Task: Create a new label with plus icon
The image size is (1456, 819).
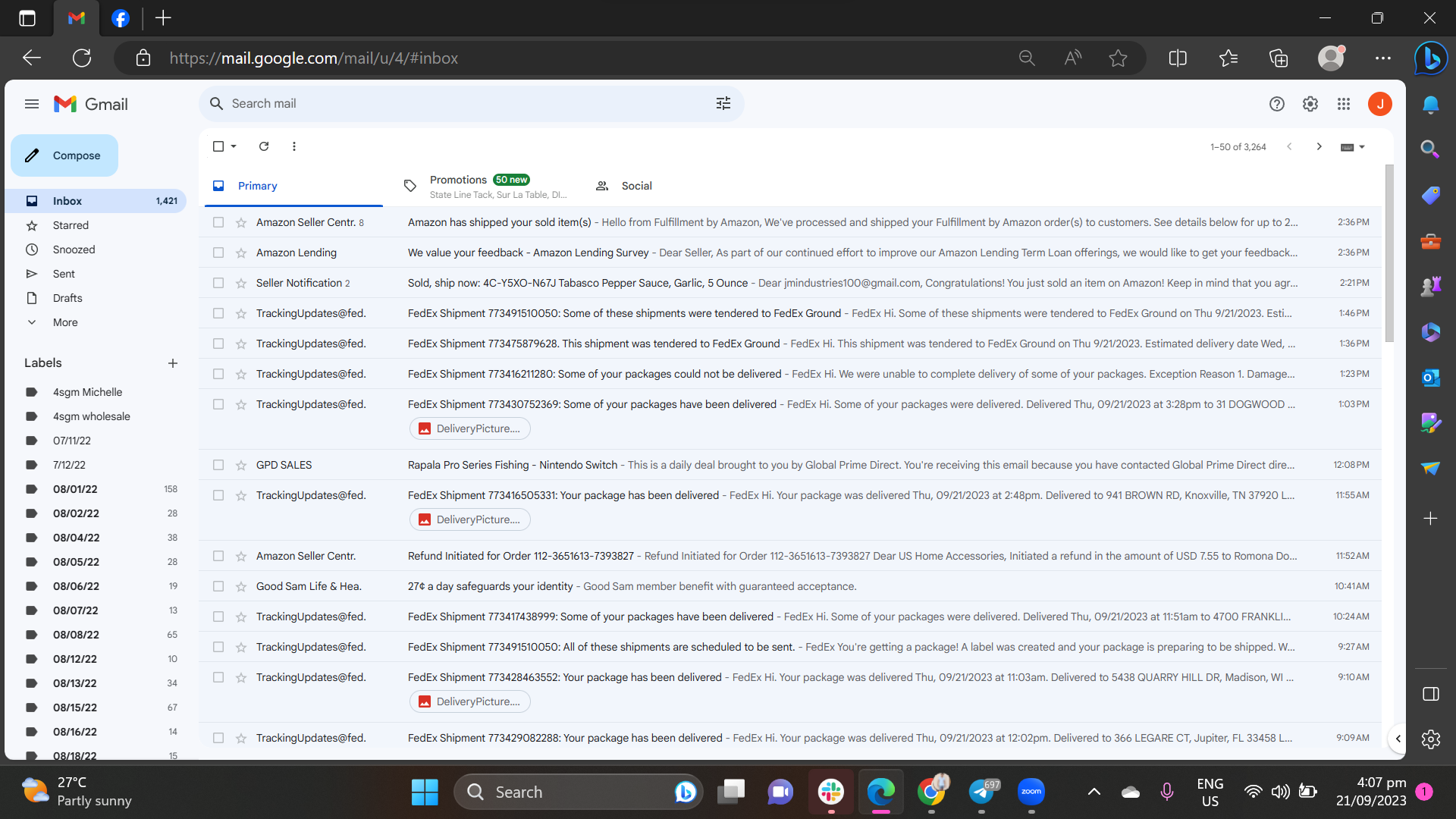Action: [x=173, y=363]
